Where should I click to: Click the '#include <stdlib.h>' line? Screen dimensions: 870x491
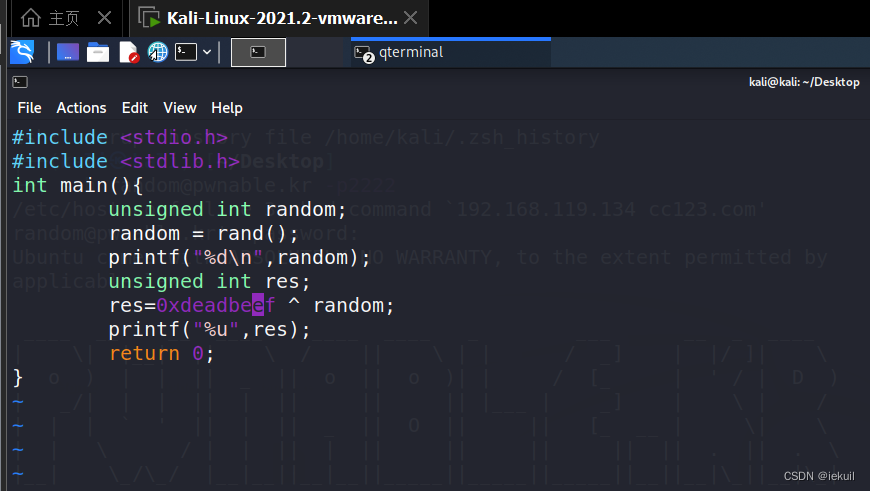[126, 161]
